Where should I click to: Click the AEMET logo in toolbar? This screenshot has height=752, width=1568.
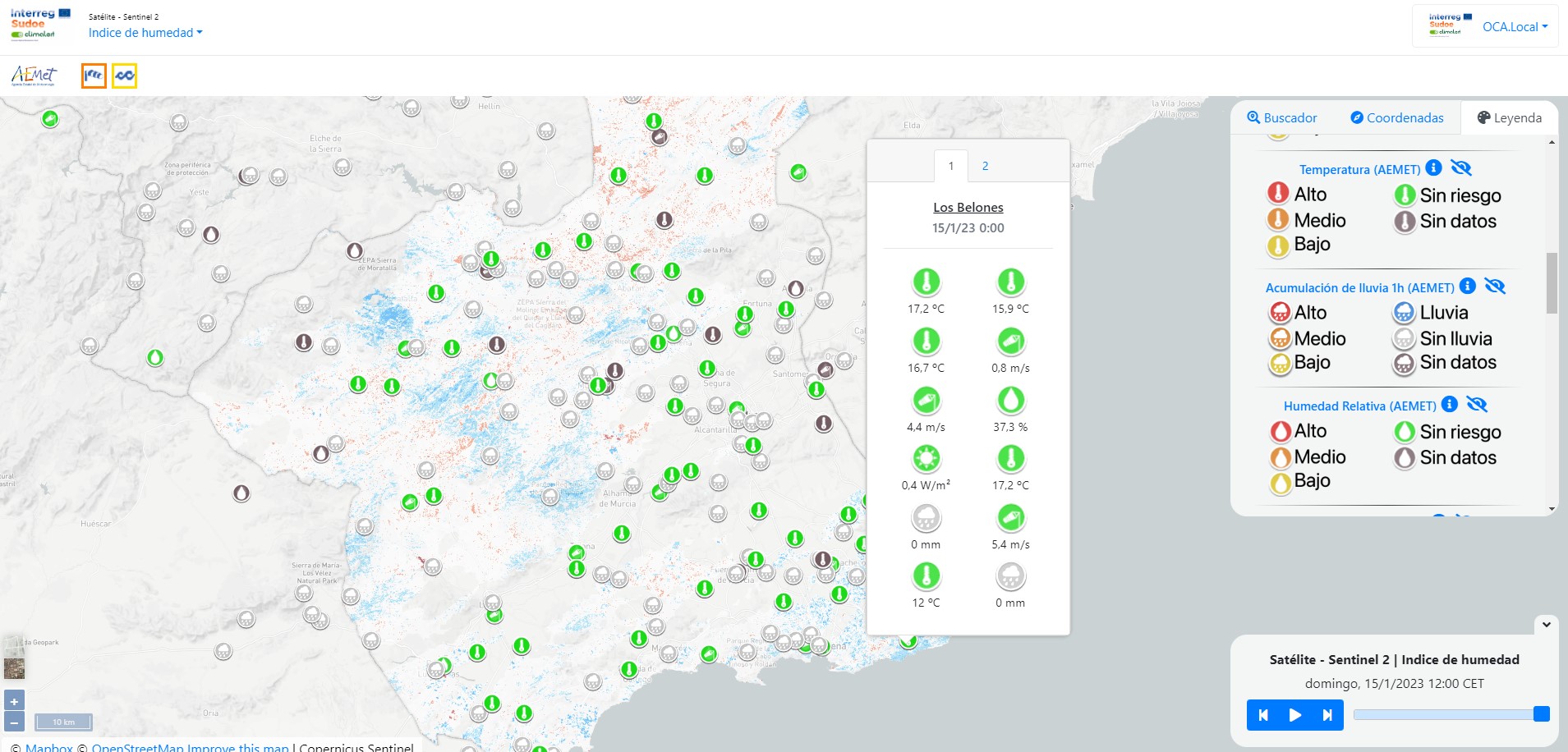[x=34, y=76]
